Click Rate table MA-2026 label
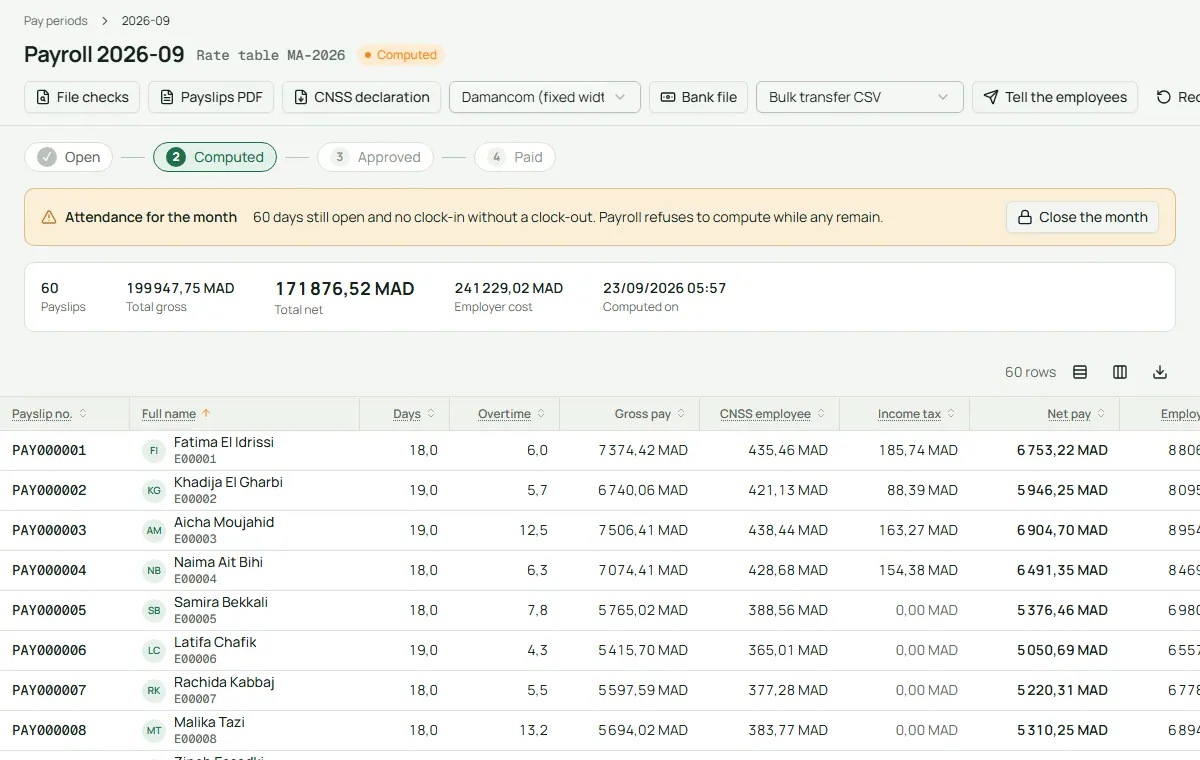The image size is (1200, 760). (271, 55)
